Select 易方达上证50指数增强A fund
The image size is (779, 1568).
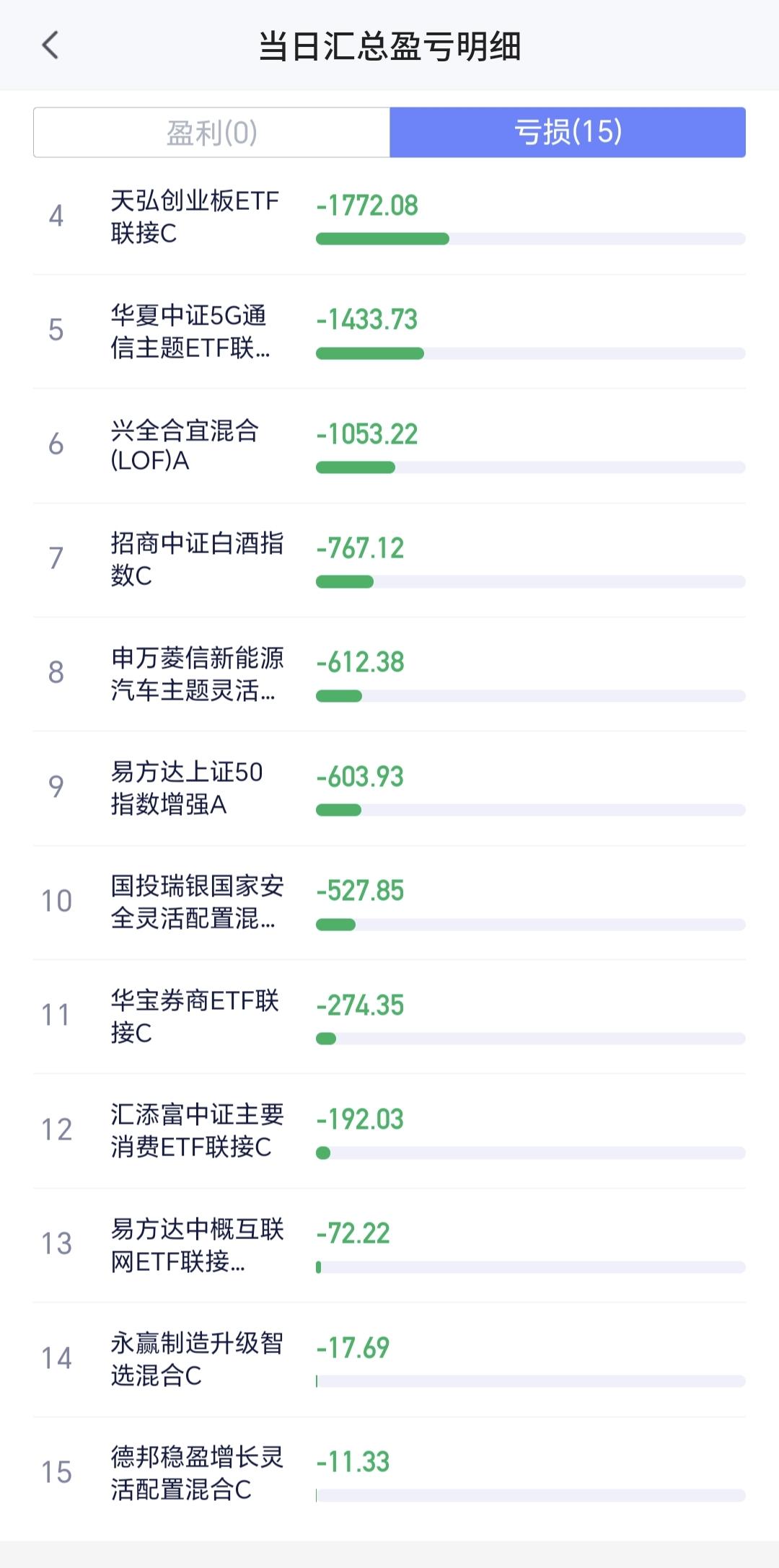tap(186, 788)
